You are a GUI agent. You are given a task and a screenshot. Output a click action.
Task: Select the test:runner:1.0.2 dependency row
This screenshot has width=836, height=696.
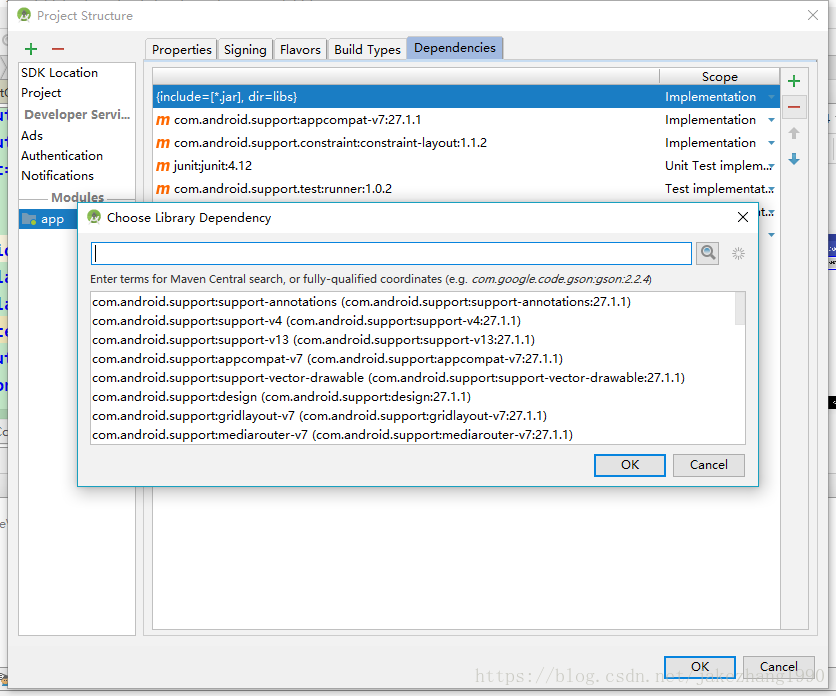pos(466,188)
